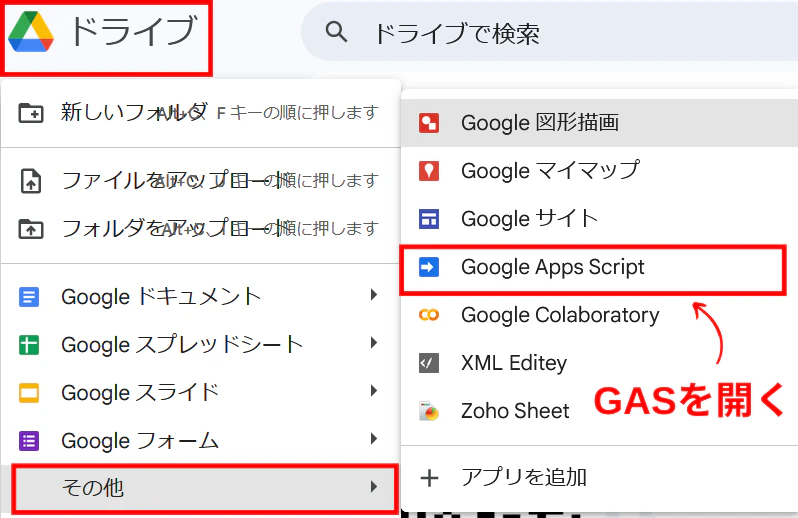Viewport: 798px width, 518px height.
Task: Click the Google サイト icon
Action: coord(429,219)
